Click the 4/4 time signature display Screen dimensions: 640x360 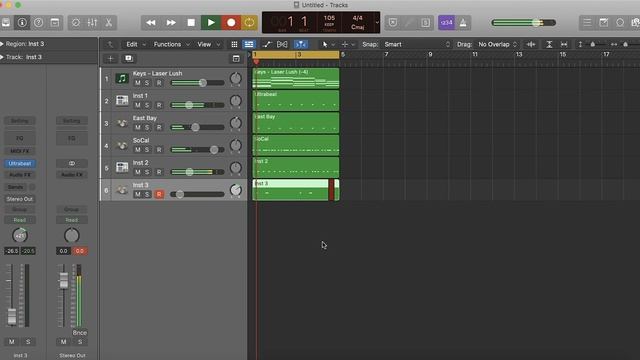tap(358, 18)
